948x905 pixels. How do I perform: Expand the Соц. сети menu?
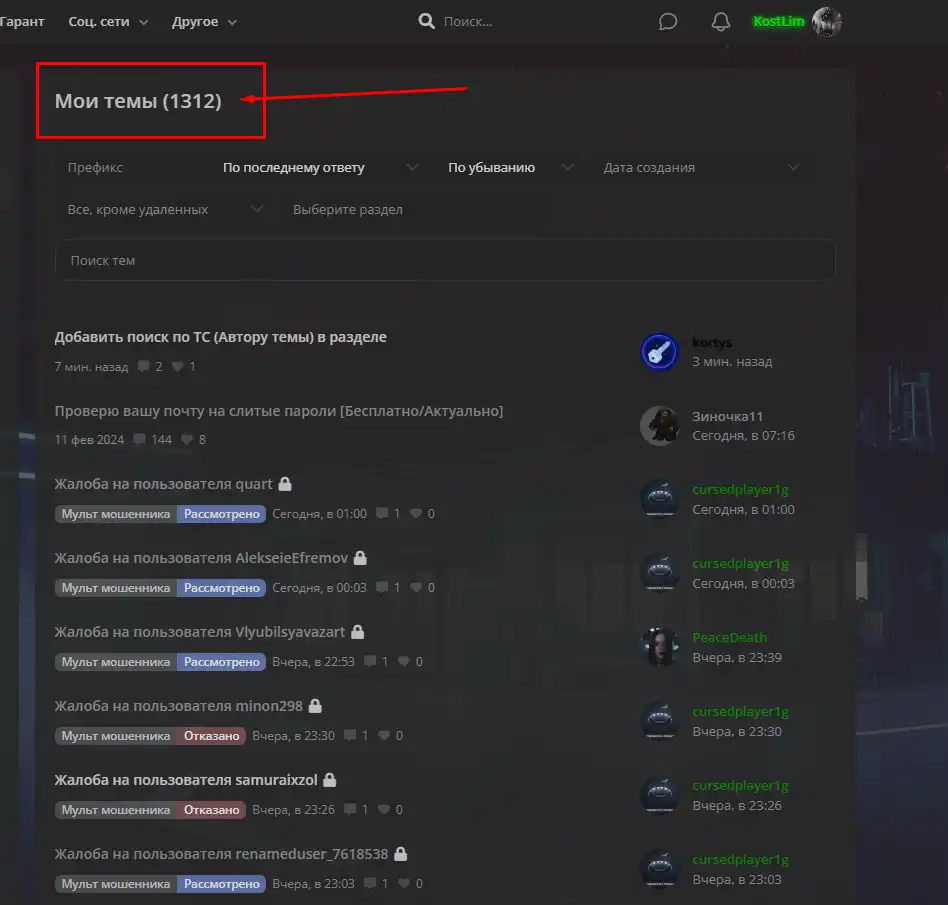point(108,22)
